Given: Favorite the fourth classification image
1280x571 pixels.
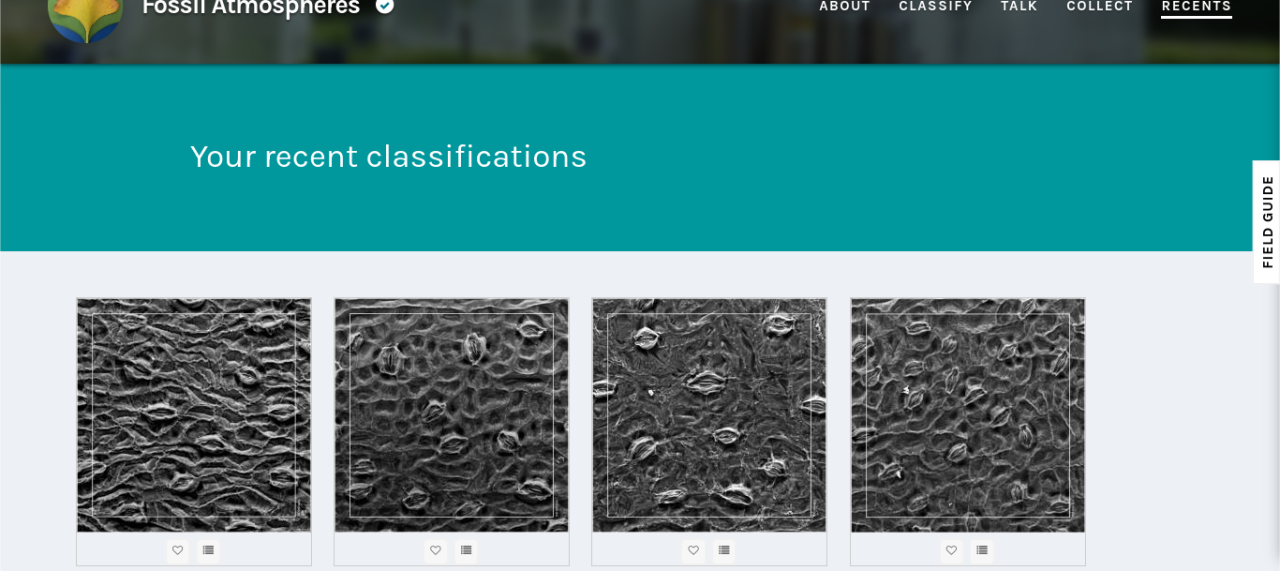Looking at the screenshot, I should [x=951, y=550].
